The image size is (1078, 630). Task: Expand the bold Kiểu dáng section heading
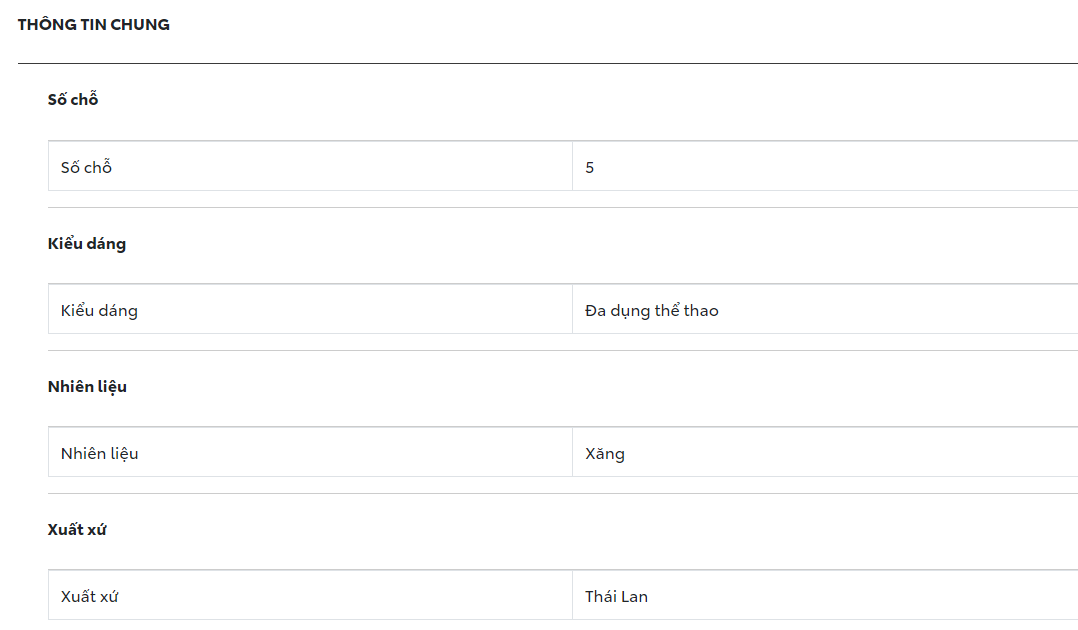click(x=87, y=244)
